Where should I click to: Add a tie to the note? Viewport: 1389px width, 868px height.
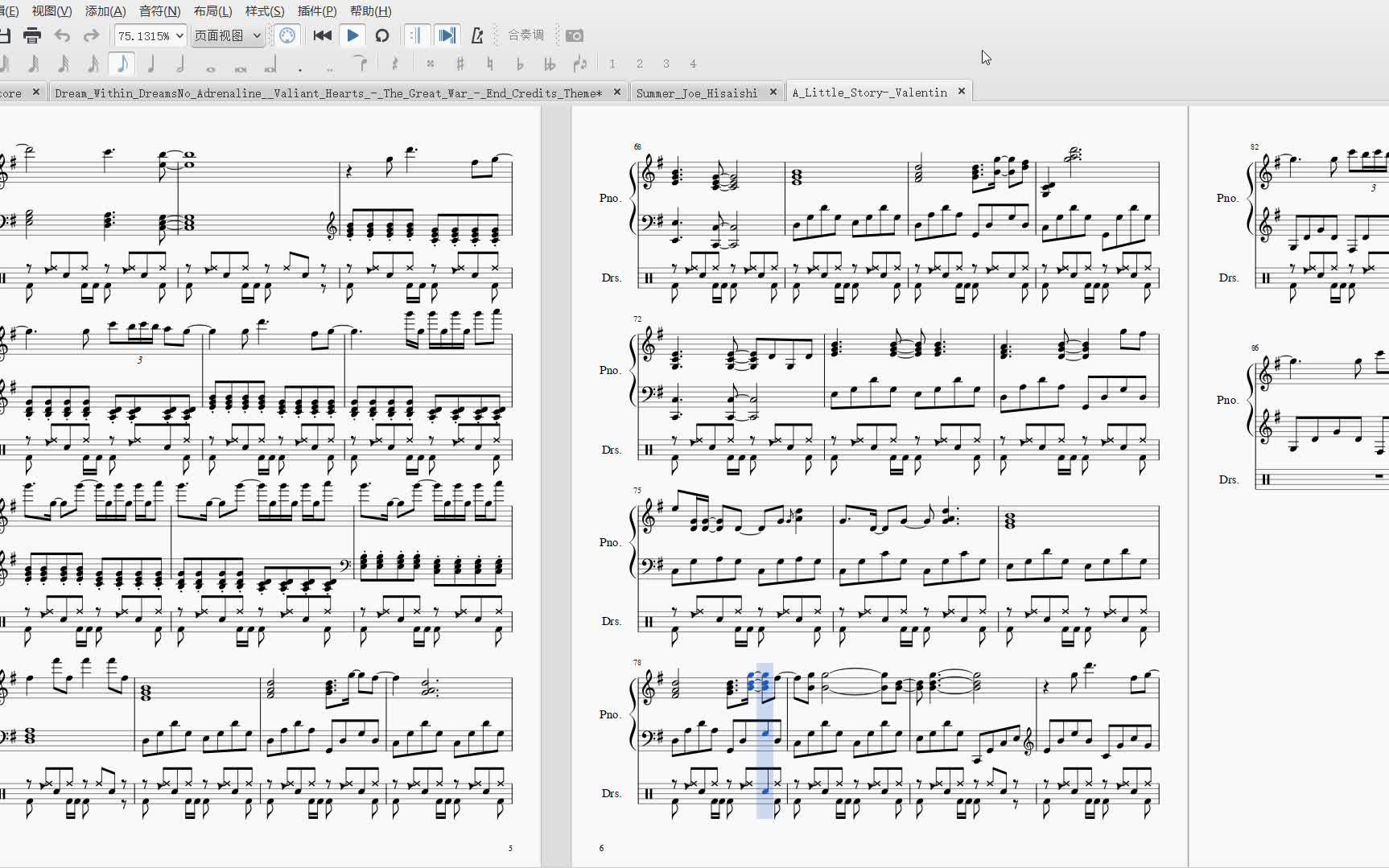pyautogui.click(x=361, y=64)
